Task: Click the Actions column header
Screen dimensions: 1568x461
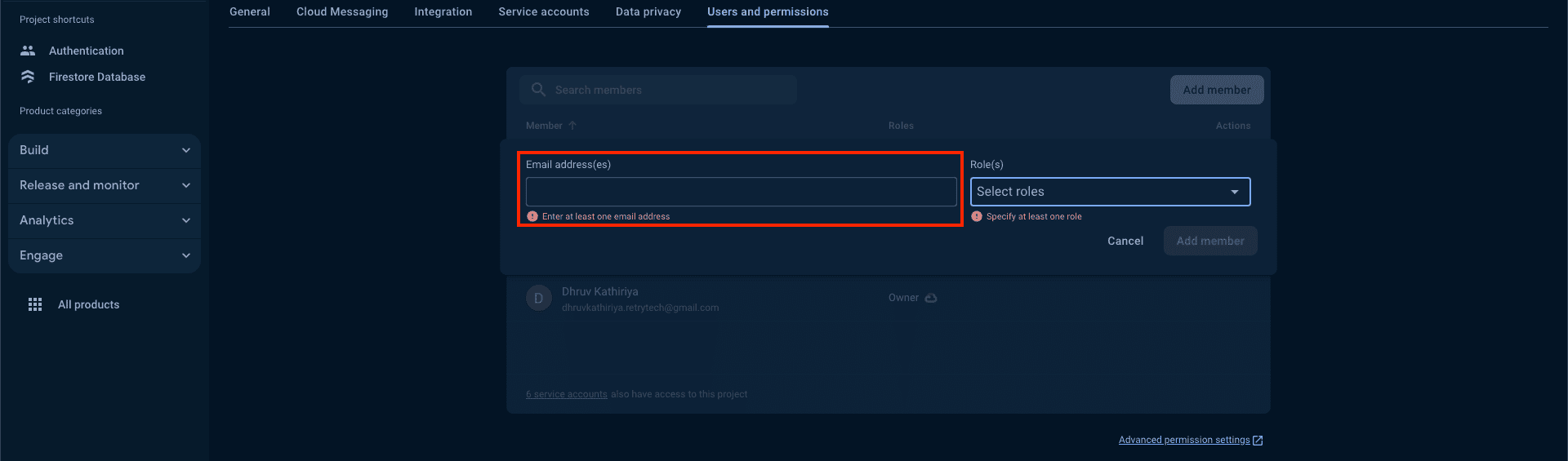Action: point(1233,126)
